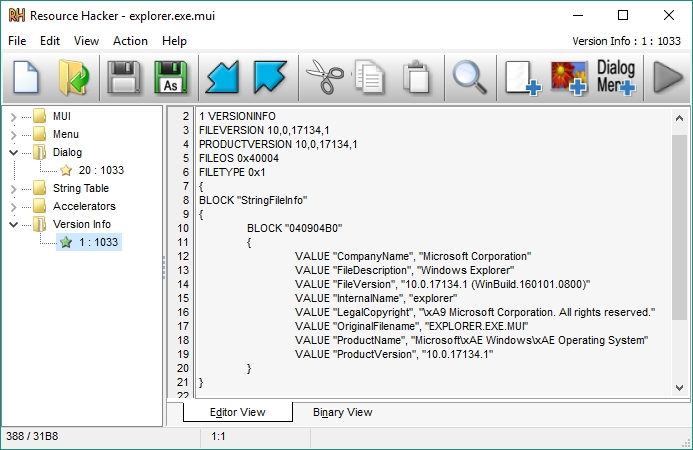The image size is (693, 450).
Task: Switch to the Binary View tab
Action: 343,412
